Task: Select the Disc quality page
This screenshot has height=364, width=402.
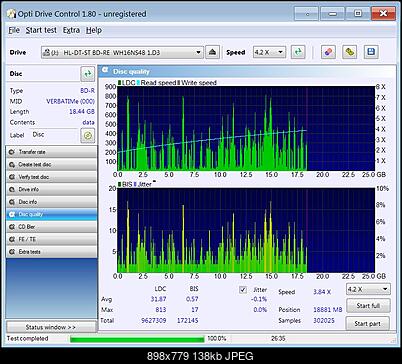Action: tap(52, 214)
